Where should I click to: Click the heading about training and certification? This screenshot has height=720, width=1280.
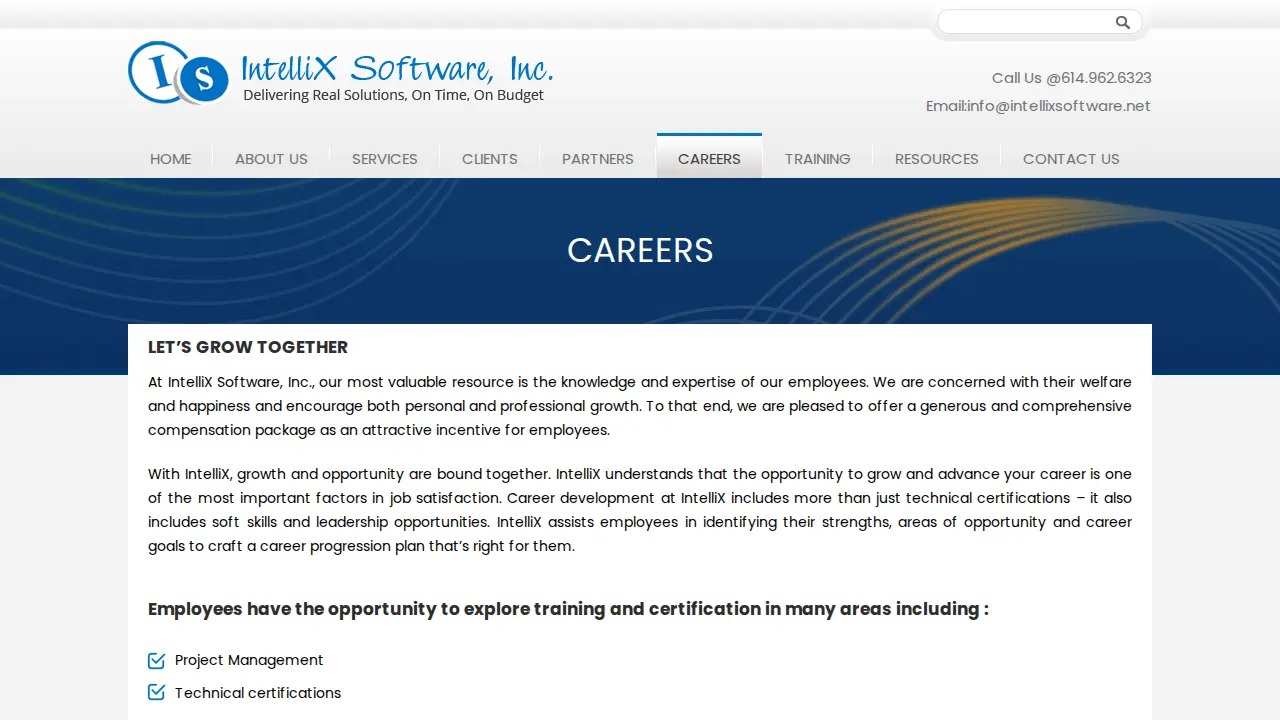click(x=568, y=609)
